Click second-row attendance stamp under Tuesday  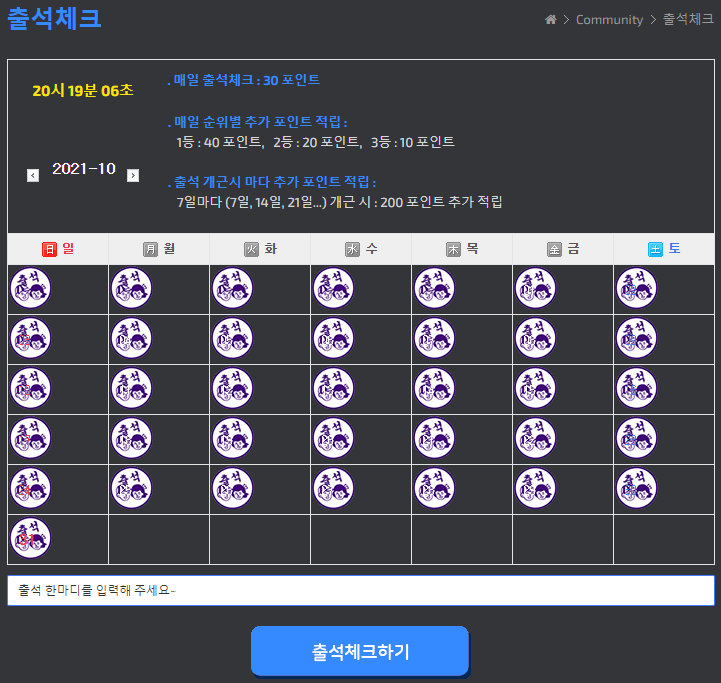pos(232,338)
